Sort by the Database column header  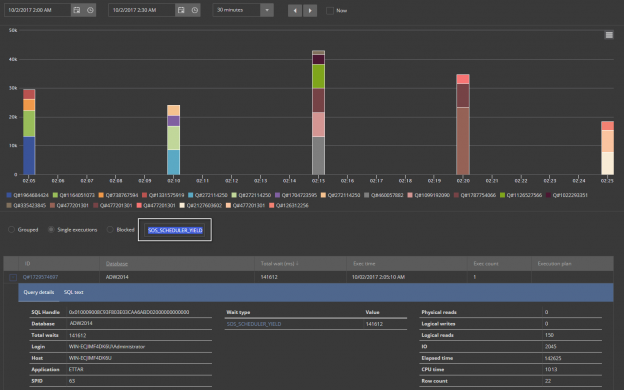pos(117,263)
